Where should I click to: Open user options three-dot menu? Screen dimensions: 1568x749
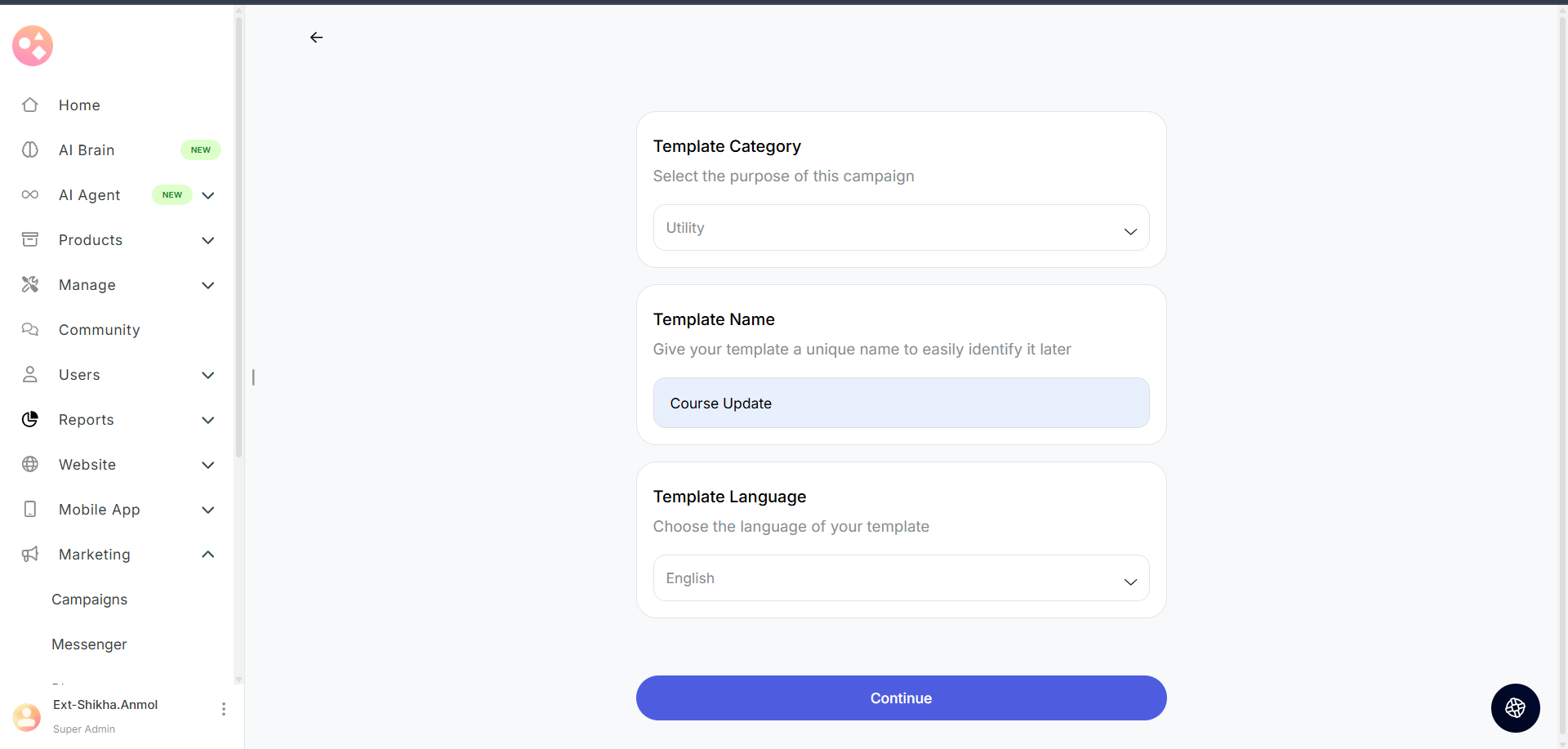(224, 709)
